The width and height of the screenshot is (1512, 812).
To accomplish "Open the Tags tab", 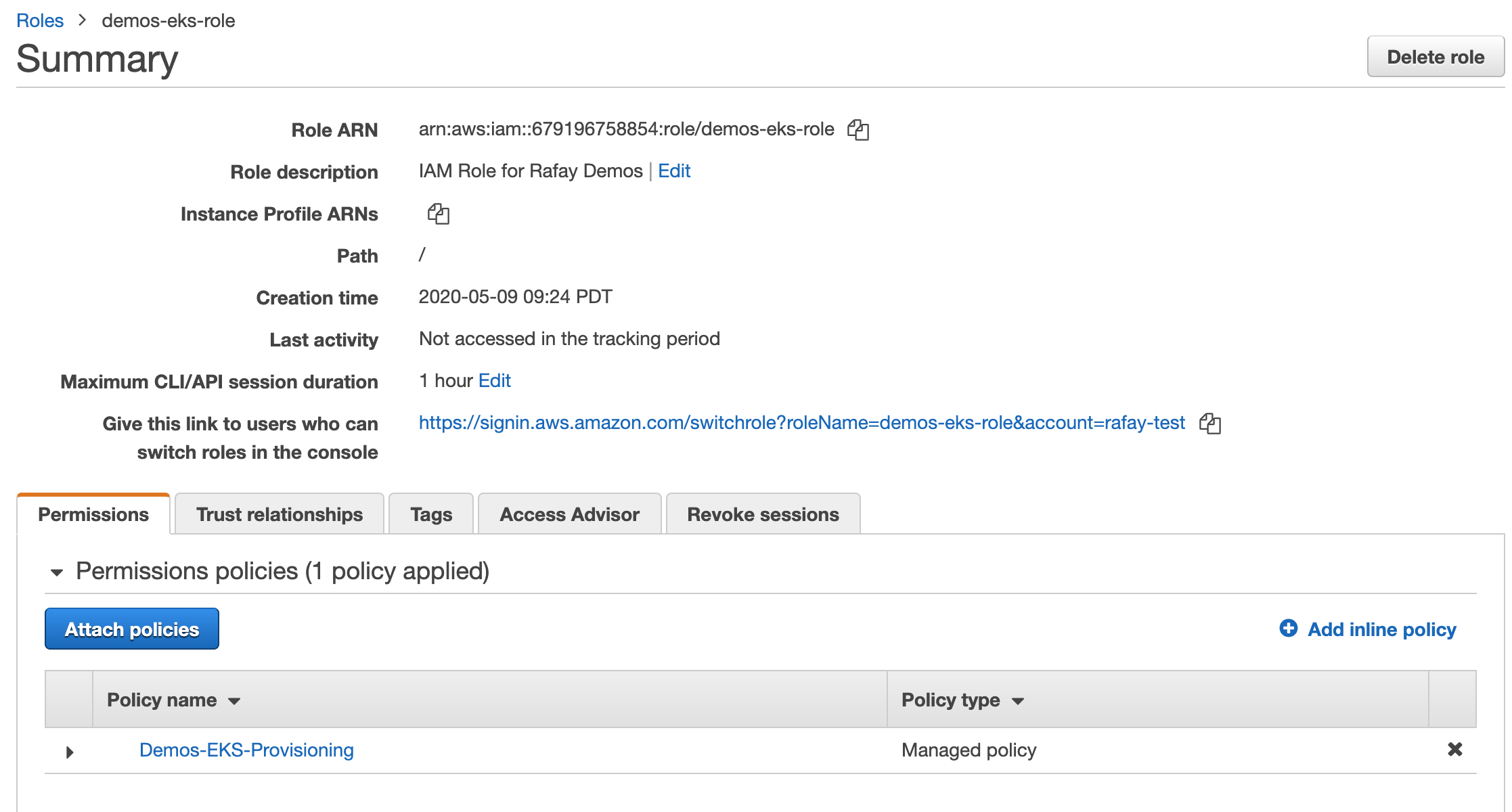I will [431, 514].
